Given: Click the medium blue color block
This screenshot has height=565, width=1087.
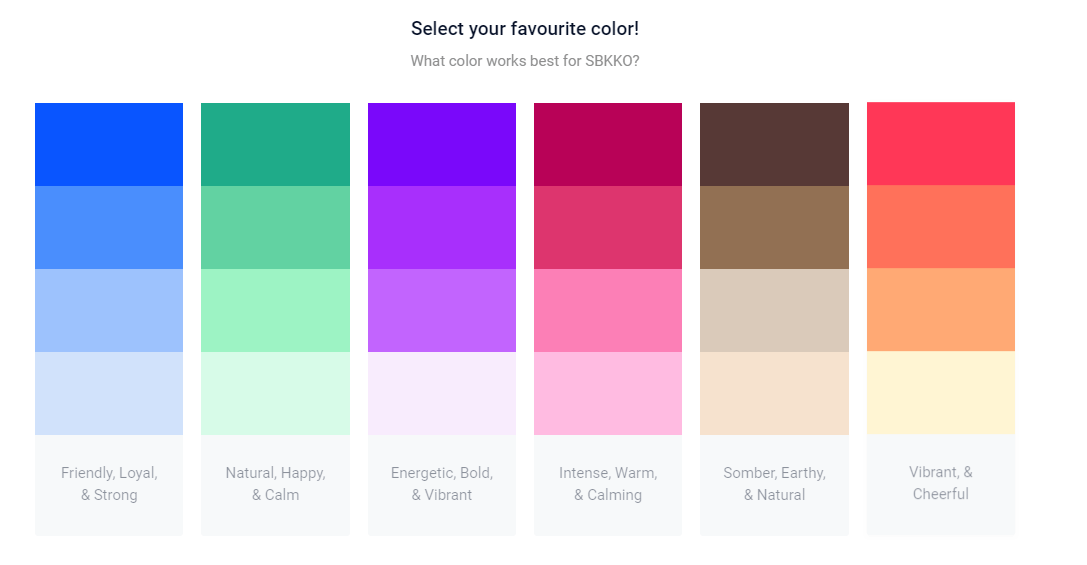Looking at the screenshot, I should [109, 227].
